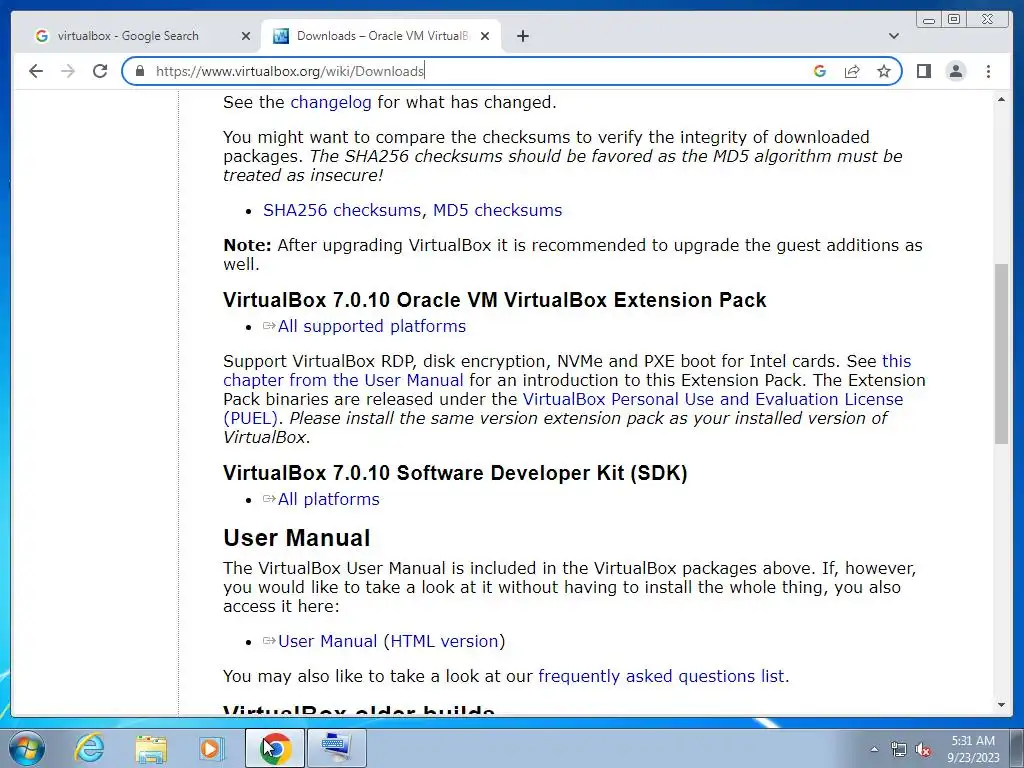Open the clock showing 5:31 AM
Image resolution: width=1024 pixels, height=768 pixels.
click(x=973, y=749)
